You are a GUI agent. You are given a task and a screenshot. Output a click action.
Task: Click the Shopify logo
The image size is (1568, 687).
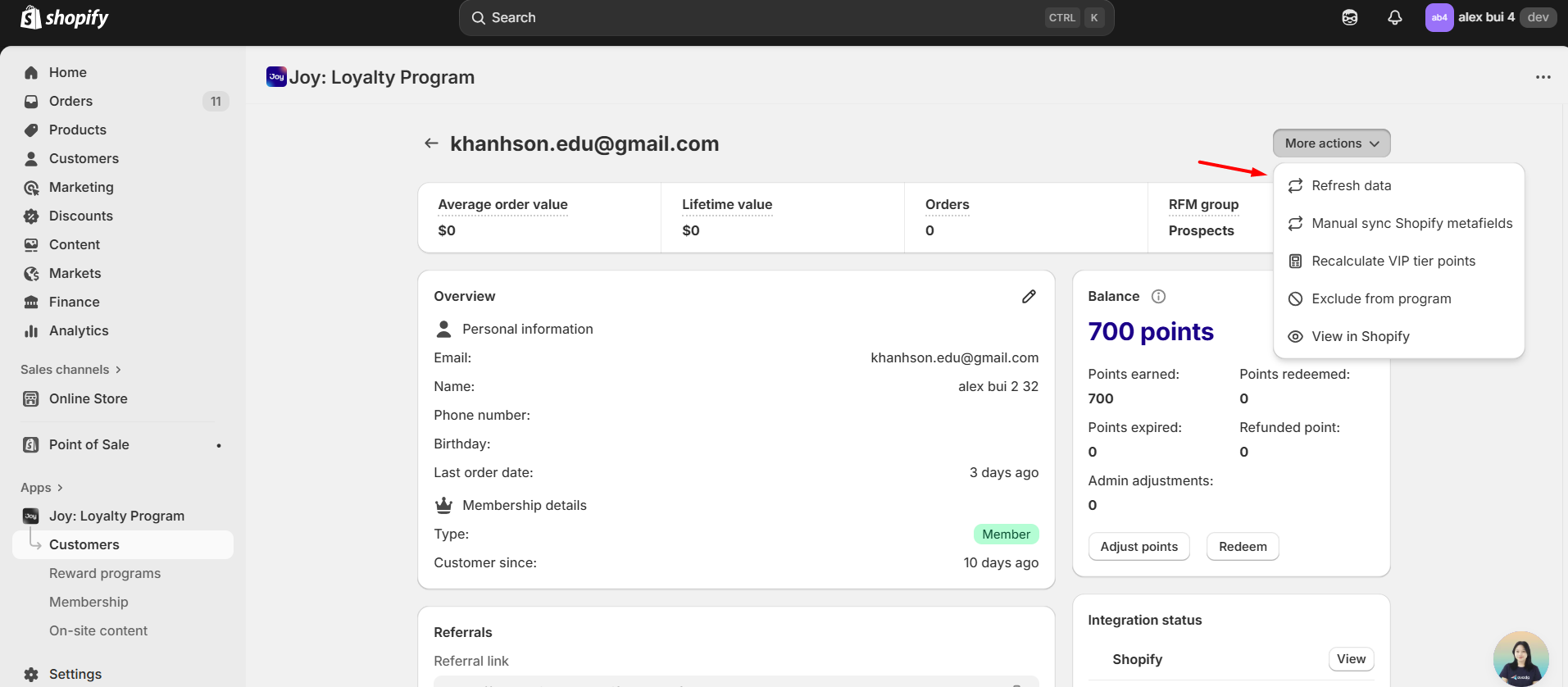(65, 17)
